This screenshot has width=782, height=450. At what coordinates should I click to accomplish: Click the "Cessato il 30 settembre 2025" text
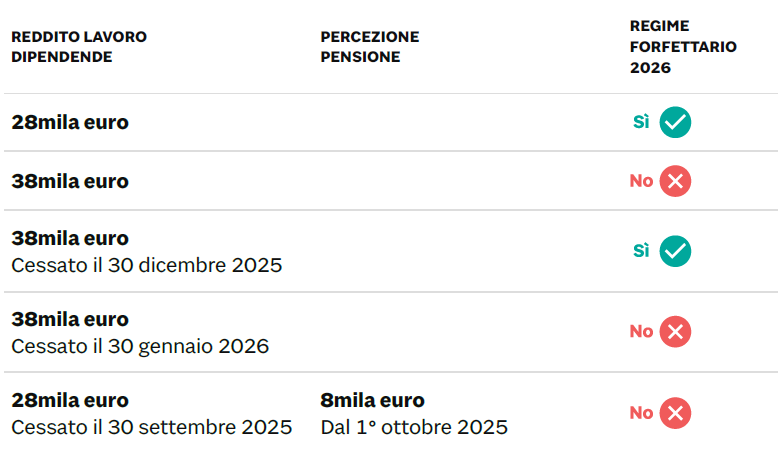click(152, 427)
